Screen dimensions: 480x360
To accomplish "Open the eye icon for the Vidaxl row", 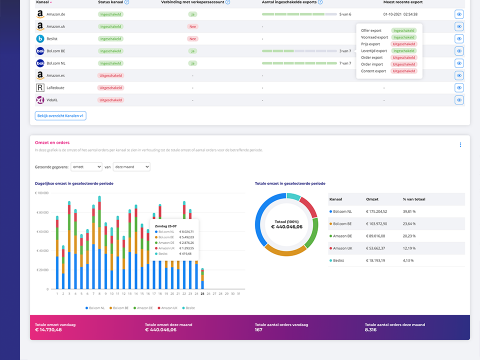I will [x=459, y=100].
